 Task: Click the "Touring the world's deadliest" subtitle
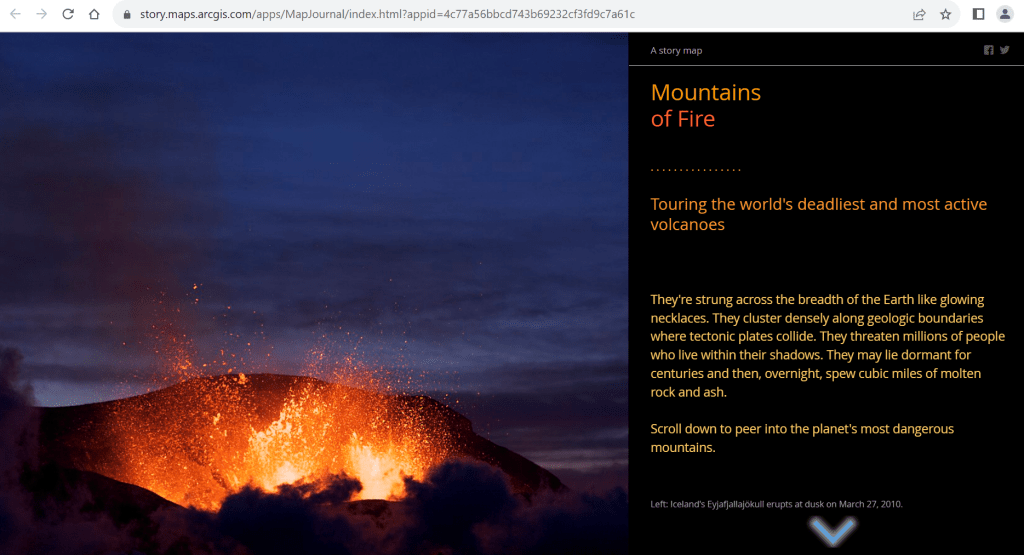tap(818, 214)
